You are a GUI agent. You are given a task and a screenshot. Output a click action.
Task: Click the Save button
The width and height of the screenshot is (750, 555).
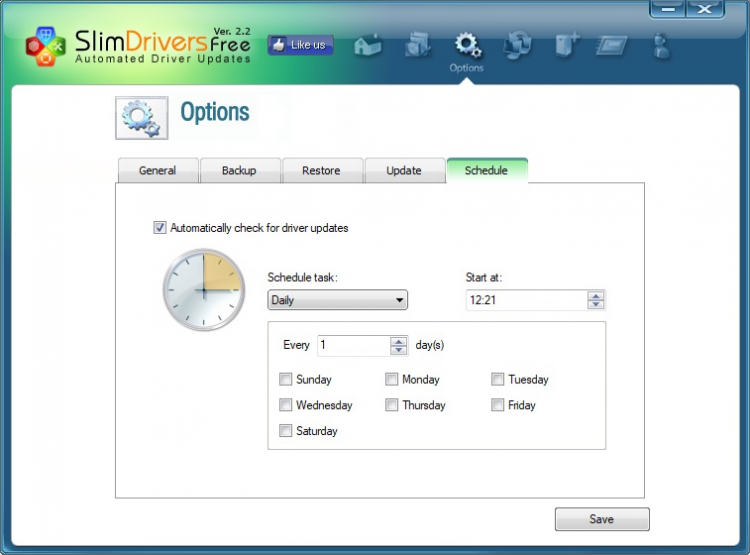[602, 519]
